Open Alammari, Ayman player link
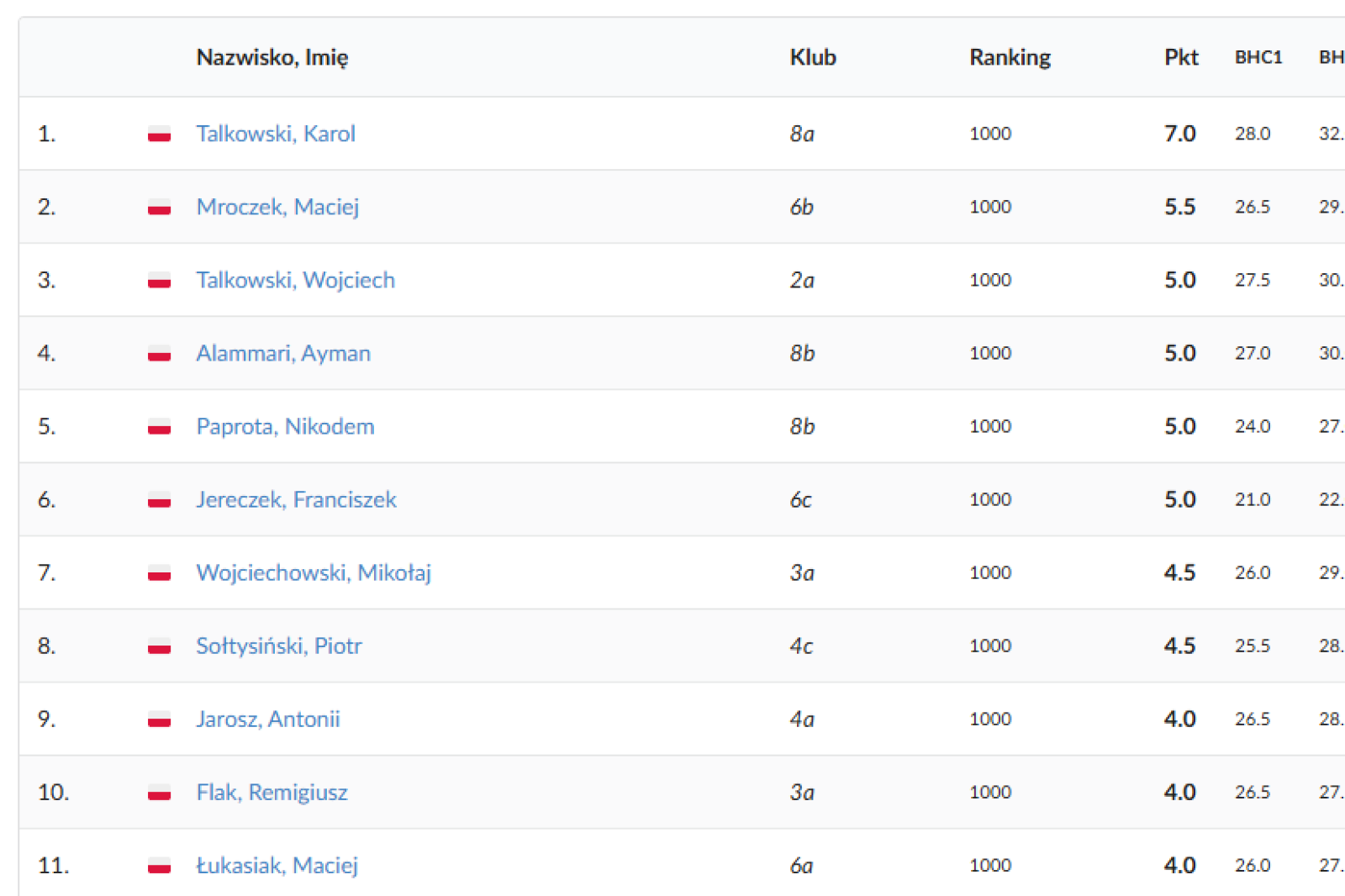This screenshot has width=1345, height=896. (x=283, y=353)
